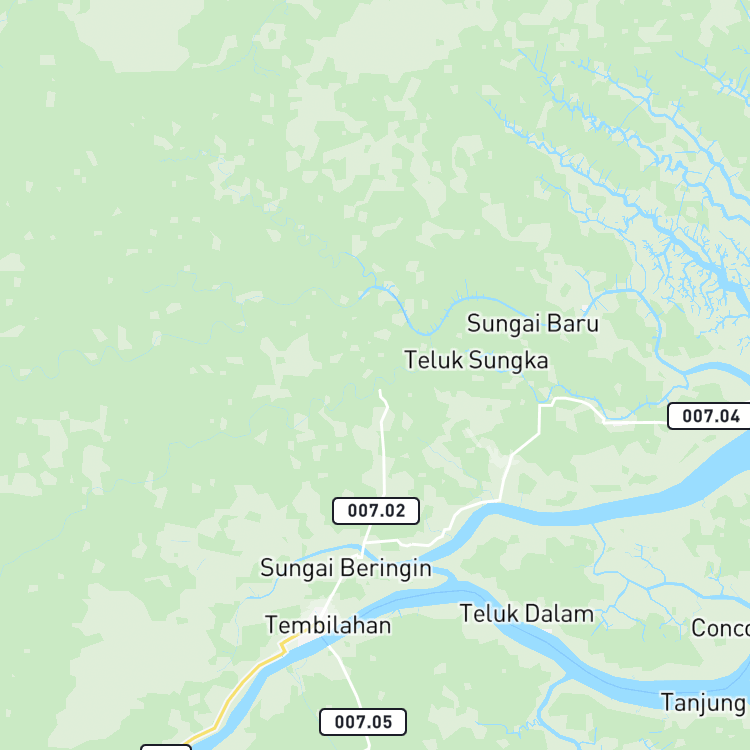
Task: Click the 007.04 road shield
Action: pyautogui.click(x=709, y=416)
